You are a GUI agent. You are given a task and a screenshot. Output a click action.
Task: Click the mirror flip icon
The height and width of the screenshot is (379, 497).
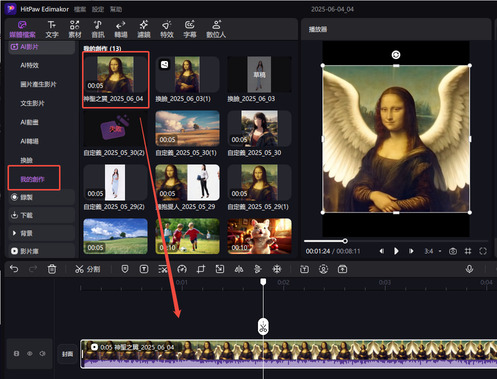[x=239, y=269]
